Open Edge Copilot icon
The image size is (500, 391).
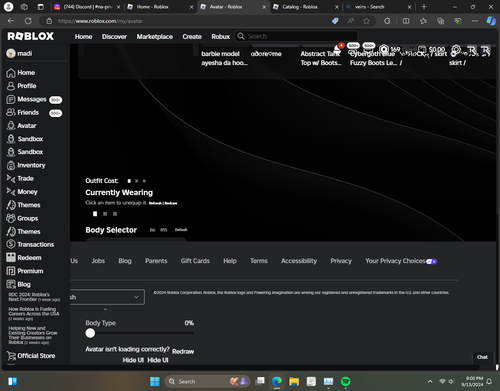(491, 21)
